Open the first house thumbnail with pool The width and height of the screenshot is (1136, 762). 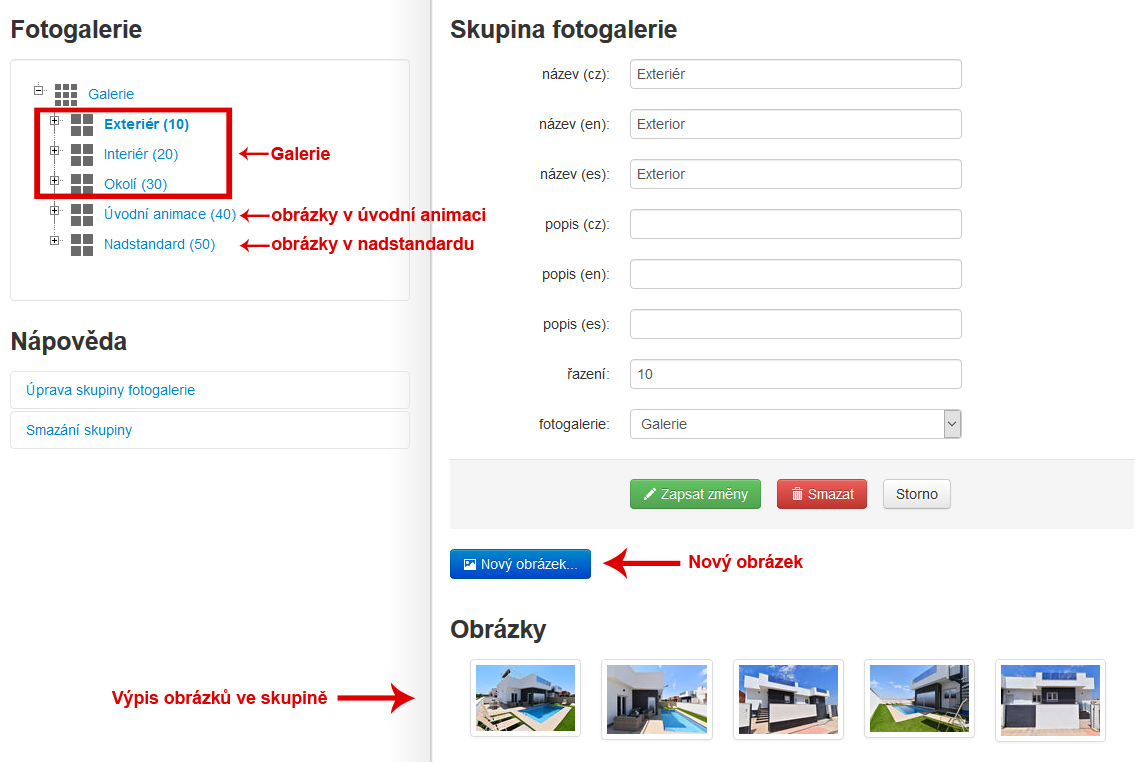coord(525,699)
